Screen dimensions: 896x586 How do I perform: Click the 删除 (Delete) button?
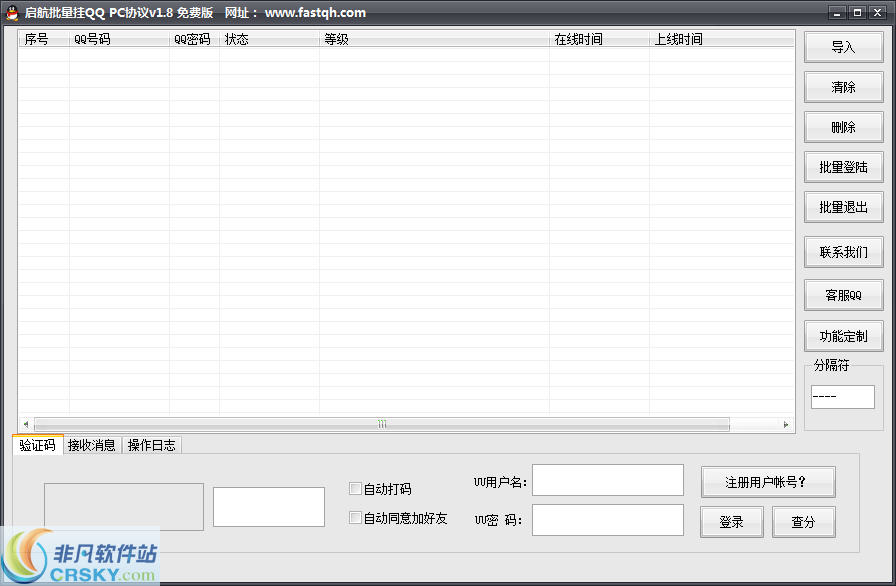pos(843,127)
